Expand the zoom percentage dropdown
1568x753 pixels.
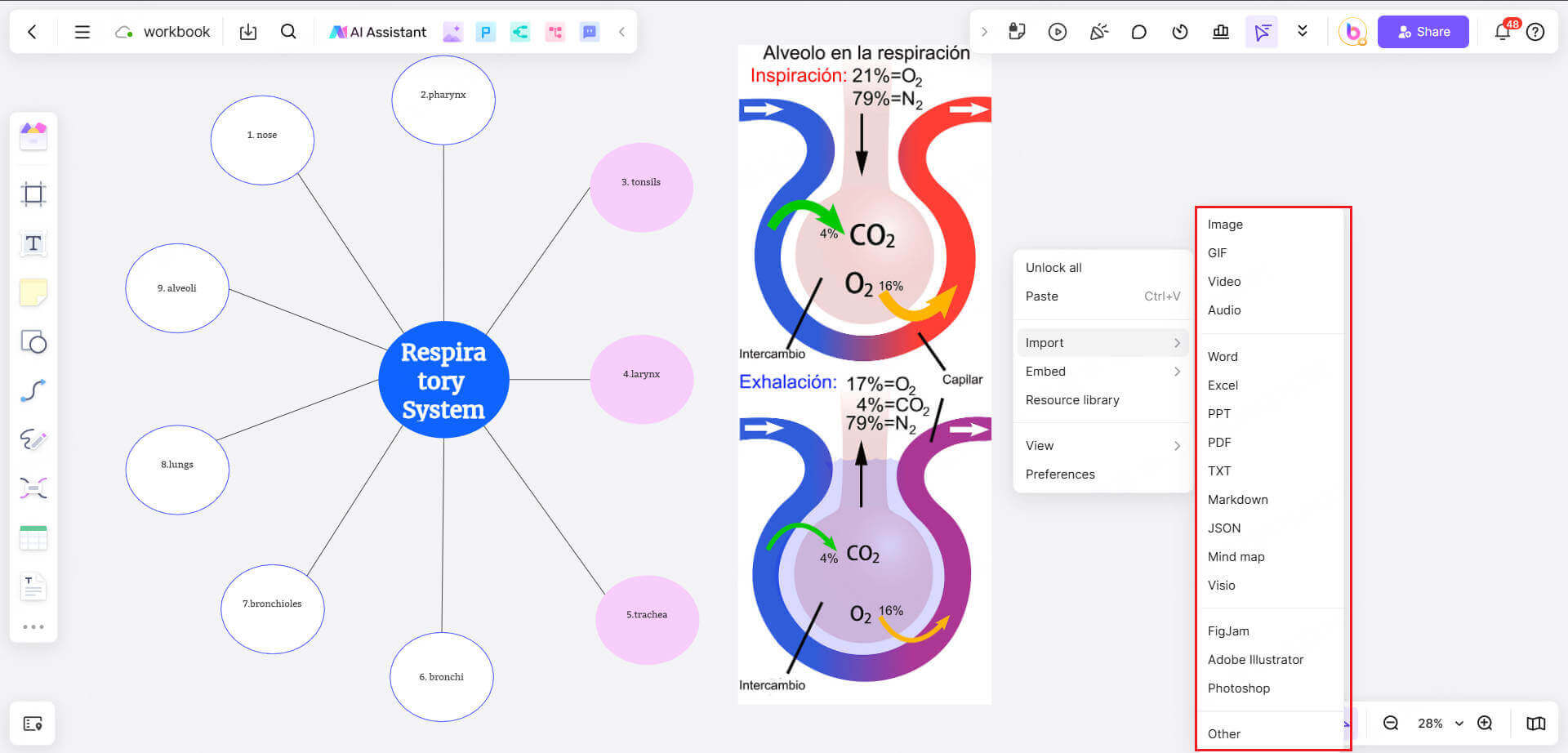coord(1459,724)
